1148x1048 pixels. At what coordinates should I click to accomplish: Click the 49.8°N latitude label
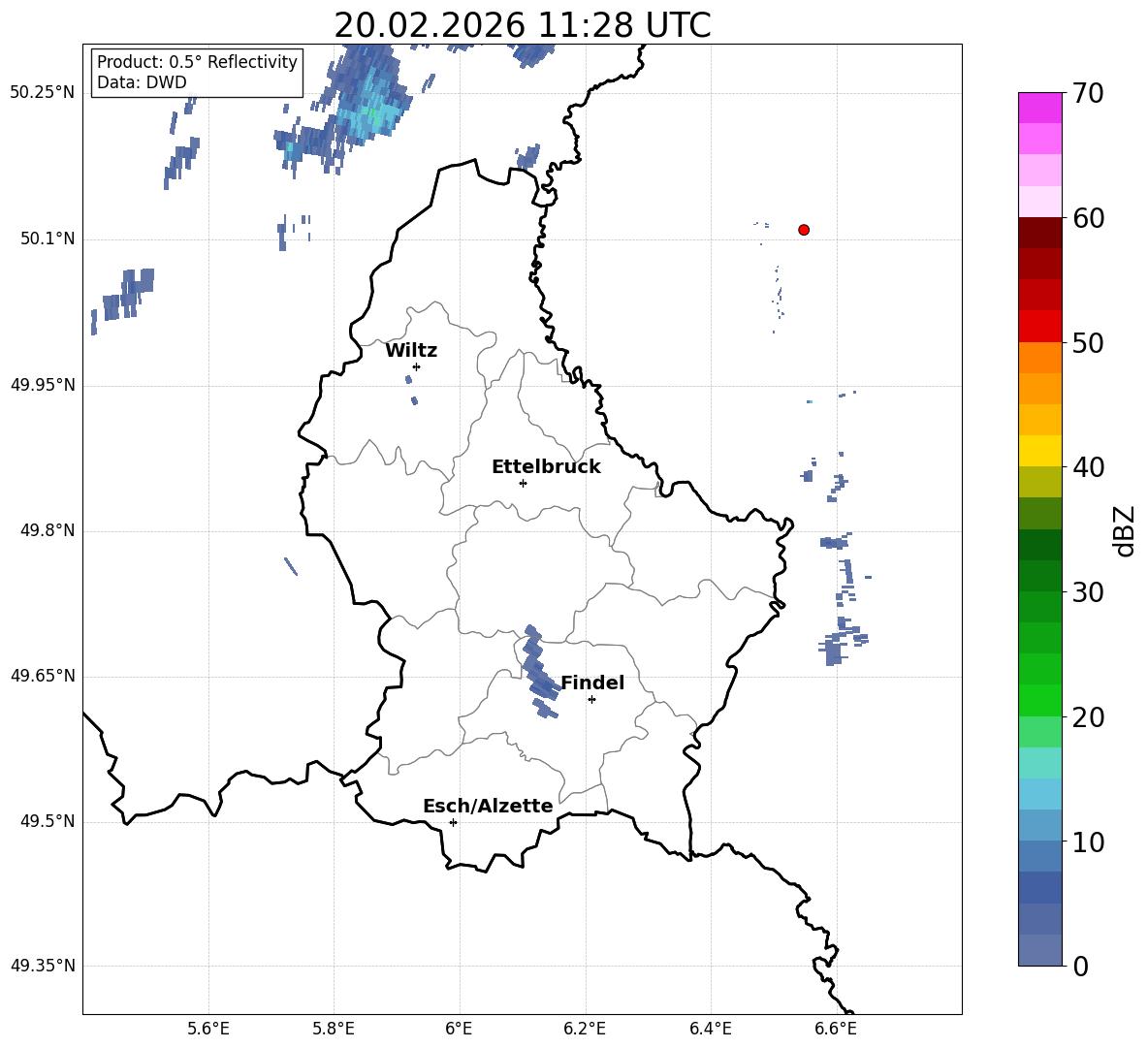tap(48, 530)
